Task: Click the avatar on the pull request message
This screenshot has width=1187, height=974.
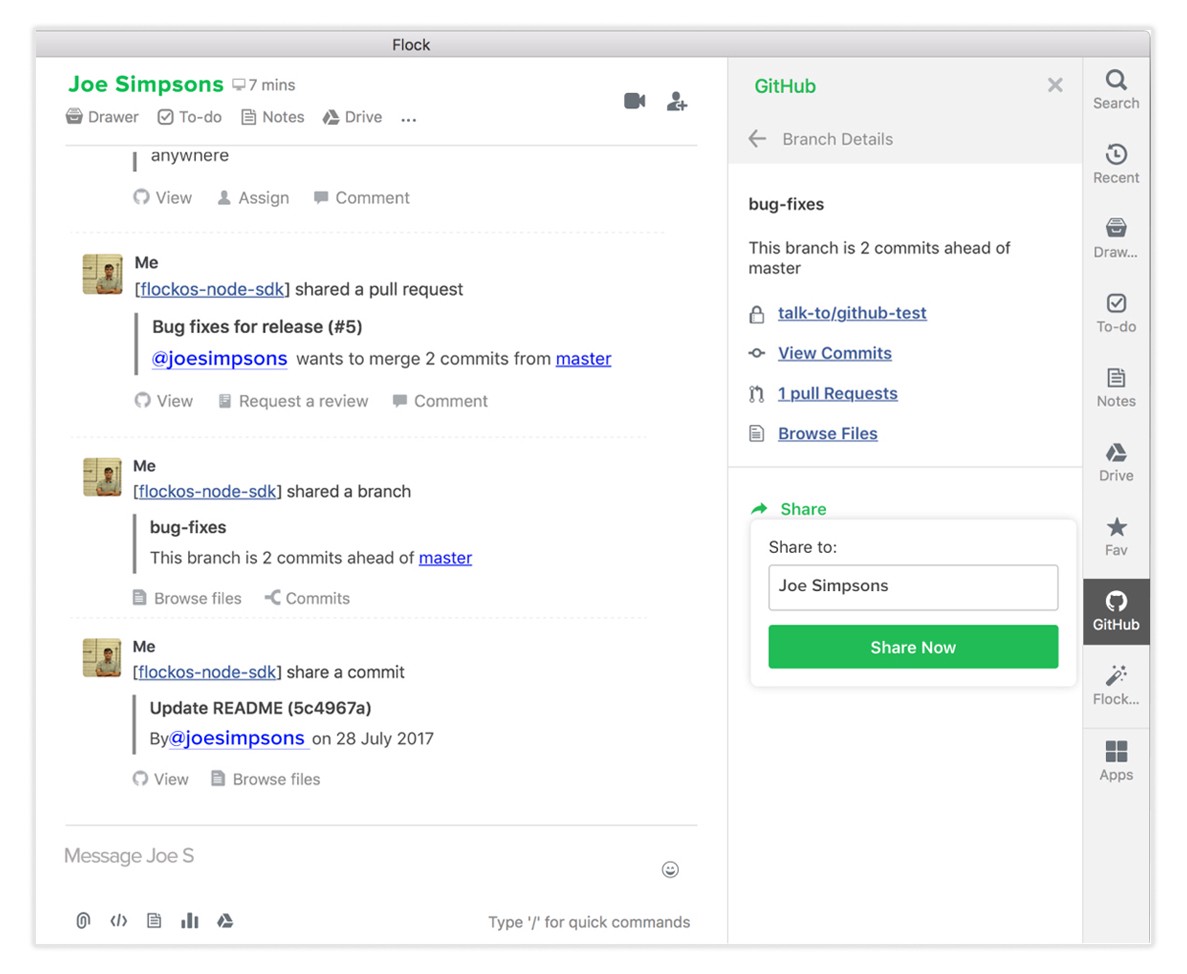Action: tap(102, 274)
